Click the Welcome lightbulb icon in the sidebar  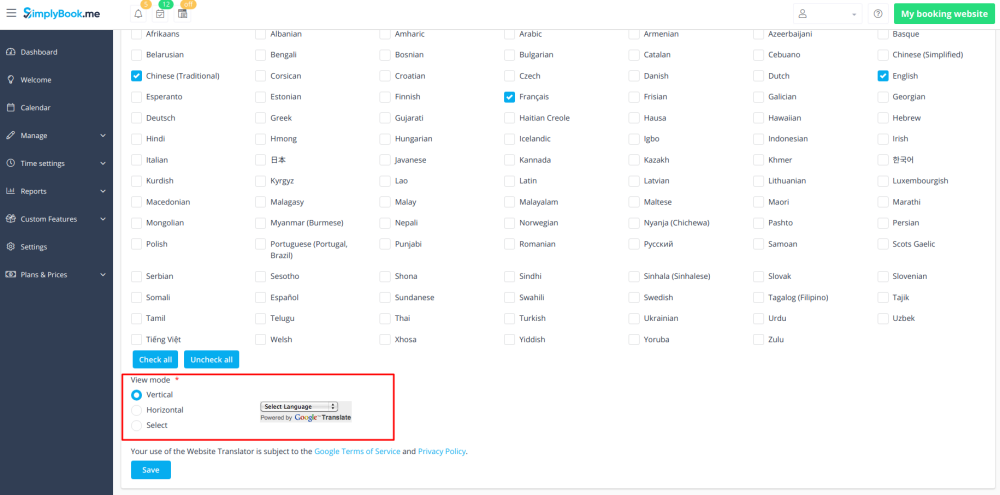click(11, 80)
